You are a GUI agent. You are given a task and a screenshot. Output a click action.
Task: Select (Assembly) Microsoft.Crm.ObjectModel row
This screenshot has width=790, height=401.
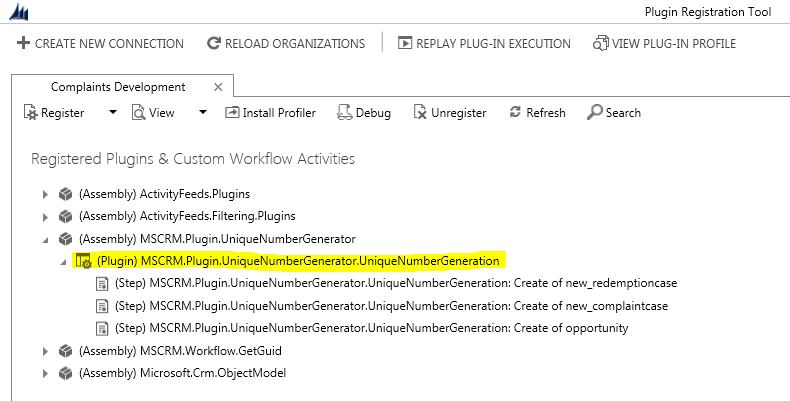pos(182,373)
